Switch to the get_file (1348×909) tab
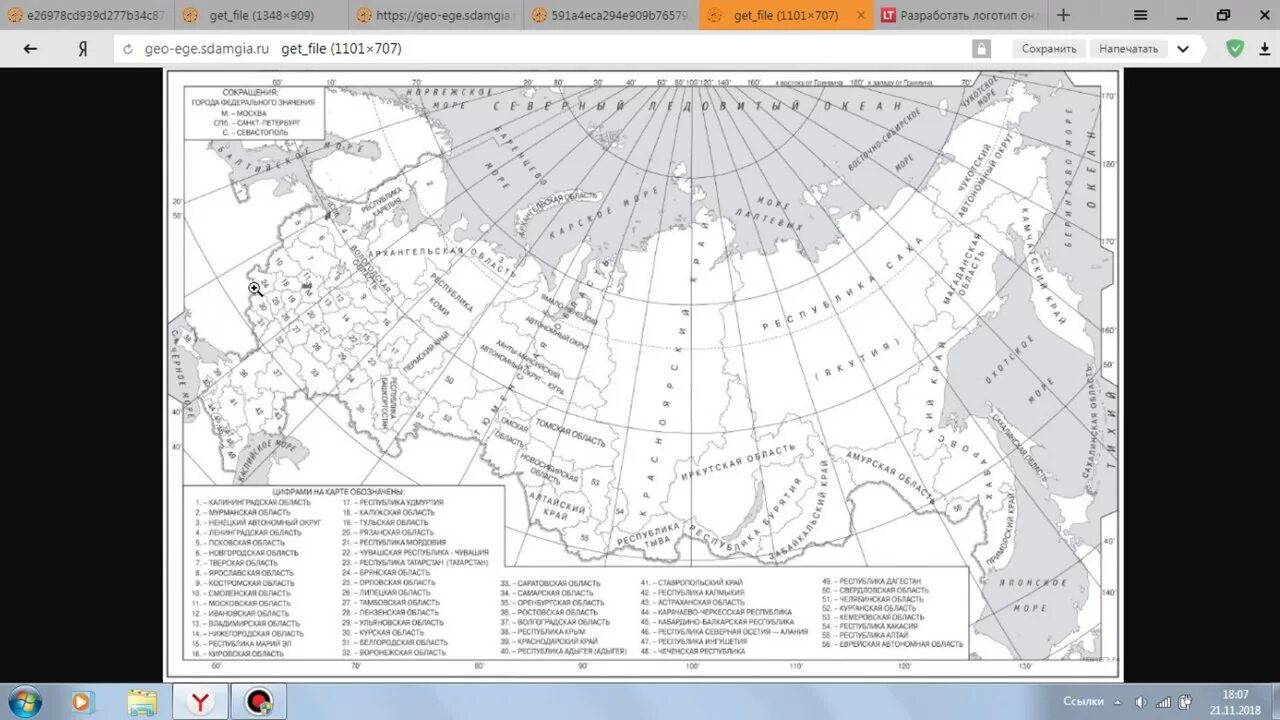This screenshot has height=720, width=1280. (x=261, y=15)
